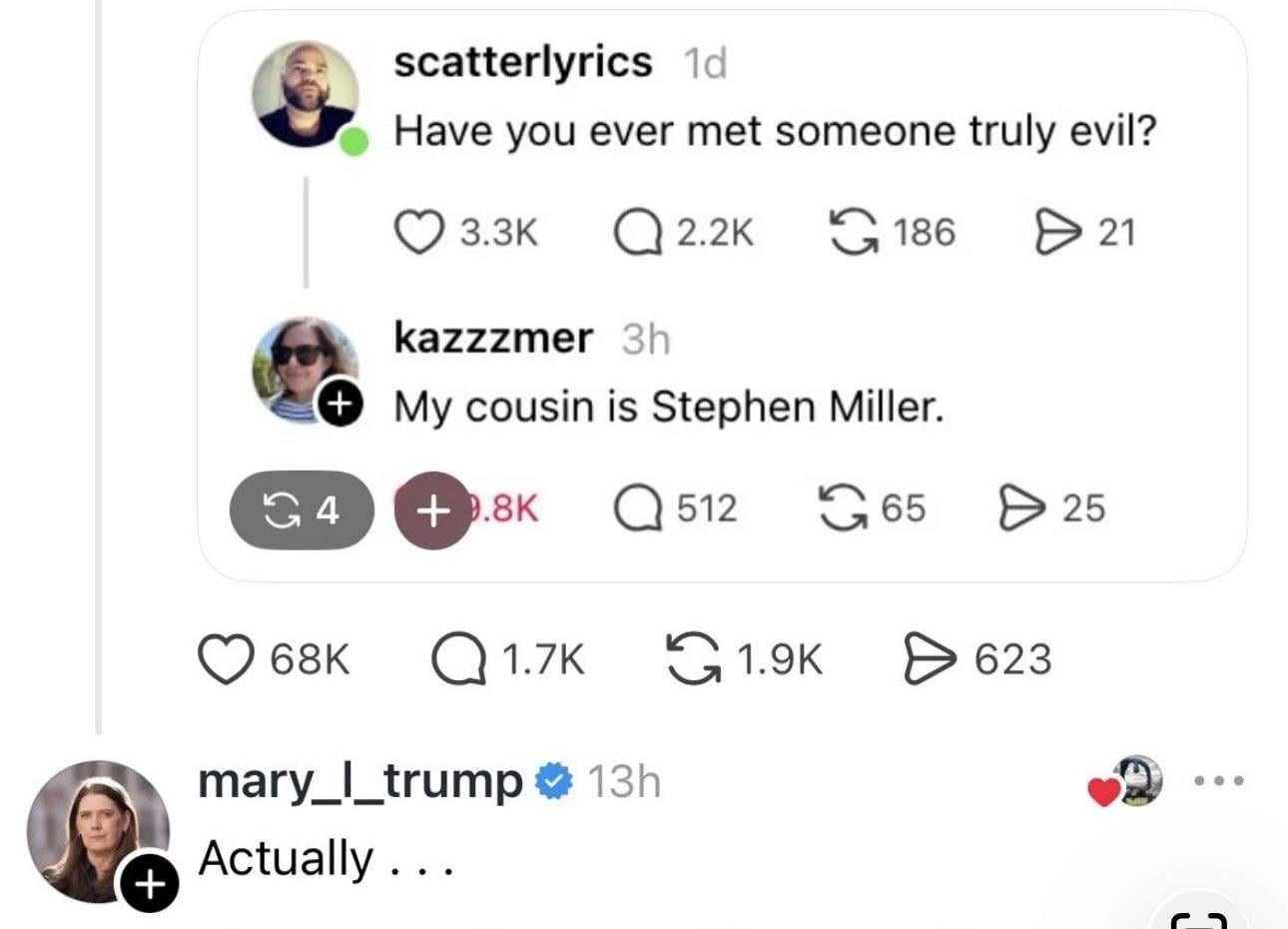Like mary_l_trump's post with 68K likes
Viewport: 1288px width, 929px height.
(226, 660)
